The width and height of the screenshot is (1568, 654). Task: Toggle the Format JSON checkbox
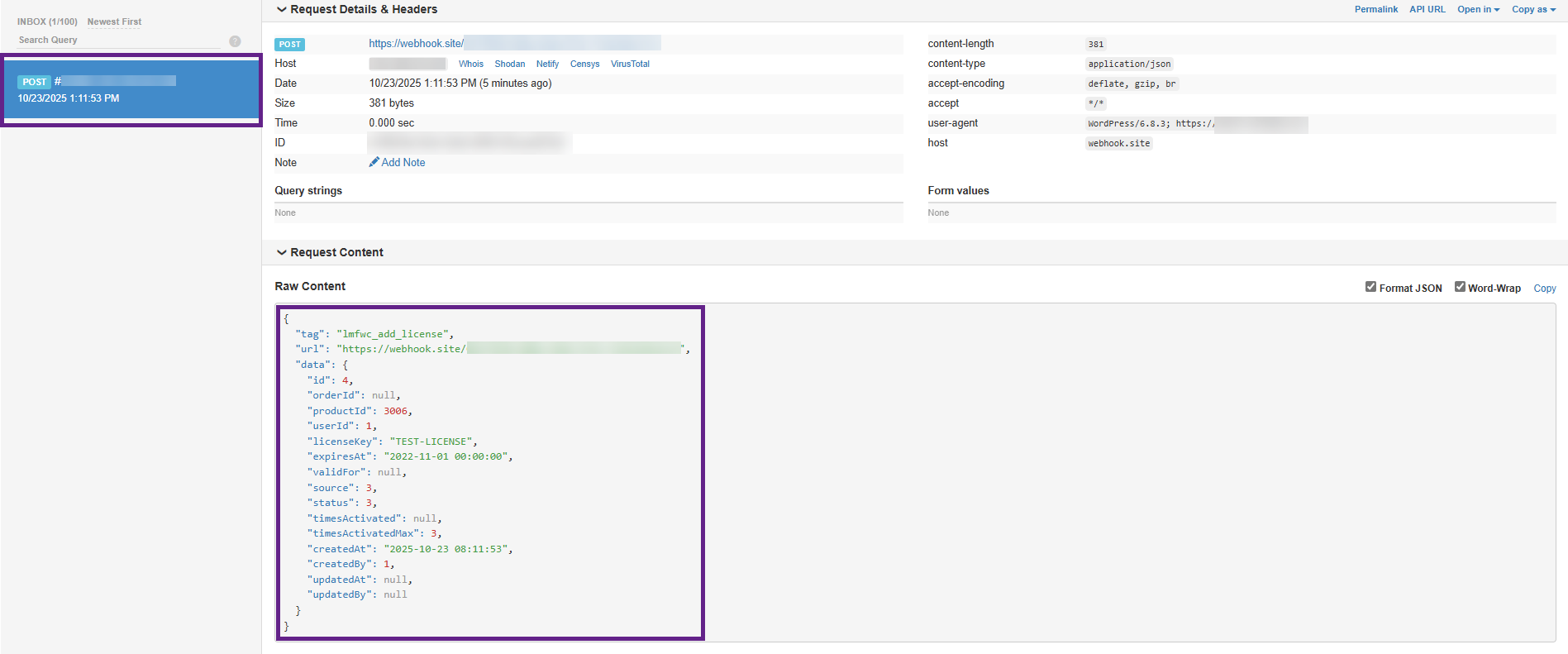coord(1370,287)
